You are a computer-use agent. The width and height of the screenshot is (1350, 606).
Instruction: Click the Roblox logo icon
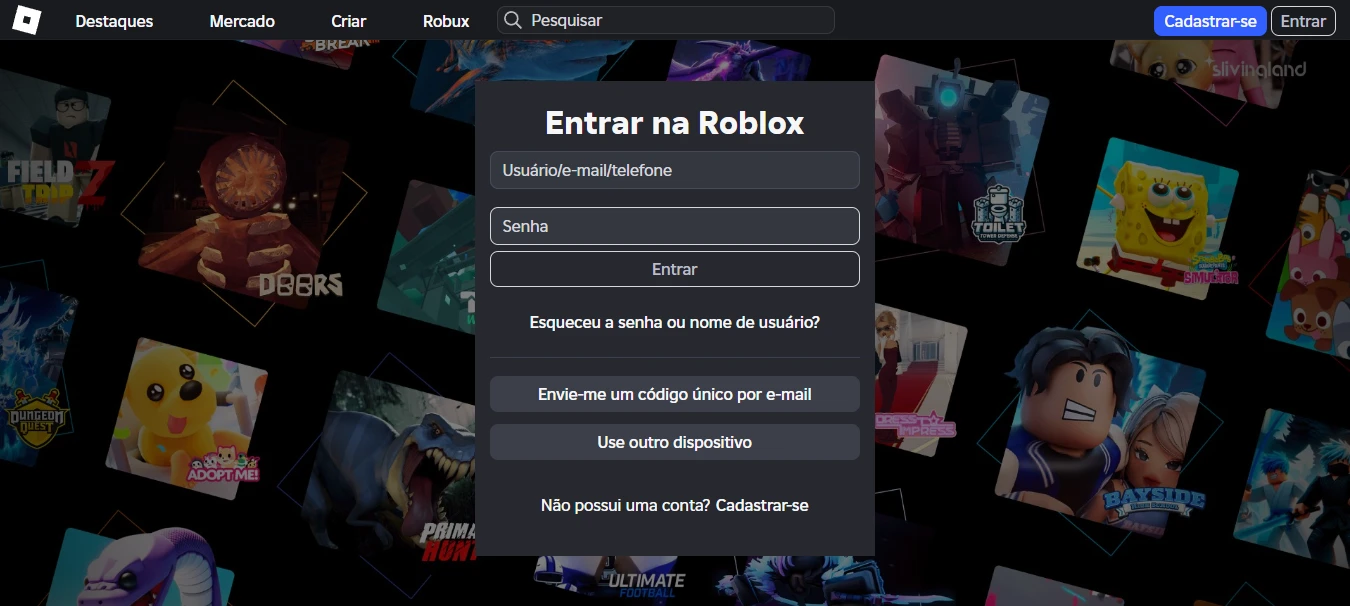point(26,20)
